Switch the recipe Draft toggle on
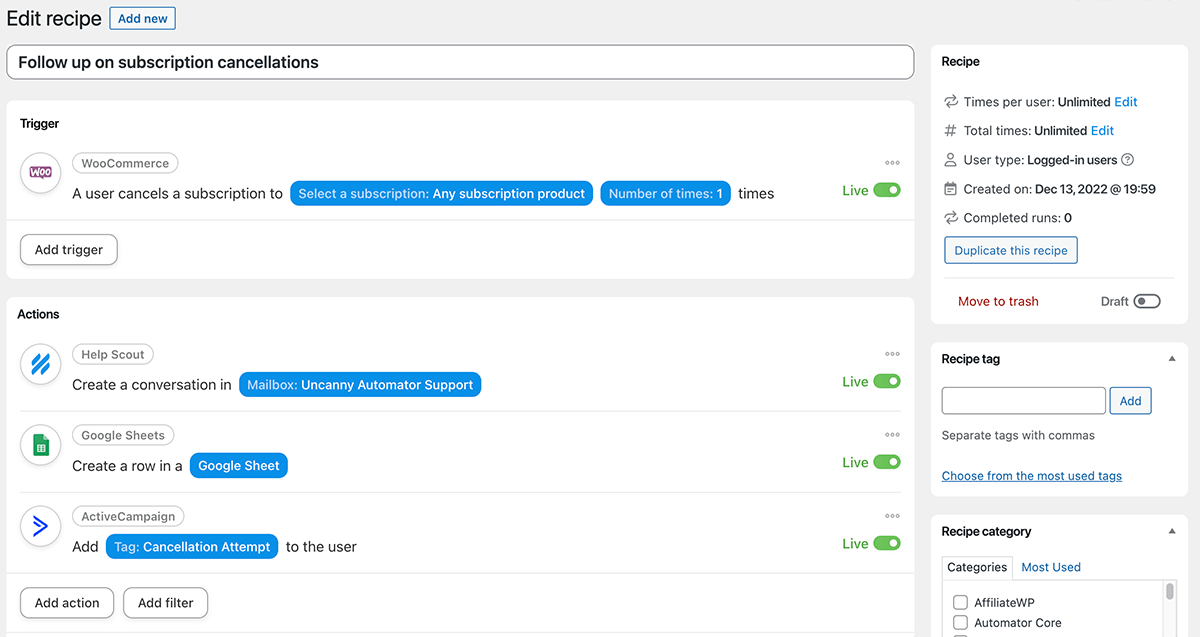This screenshot has height=637, width=1200. (1147, 301)
